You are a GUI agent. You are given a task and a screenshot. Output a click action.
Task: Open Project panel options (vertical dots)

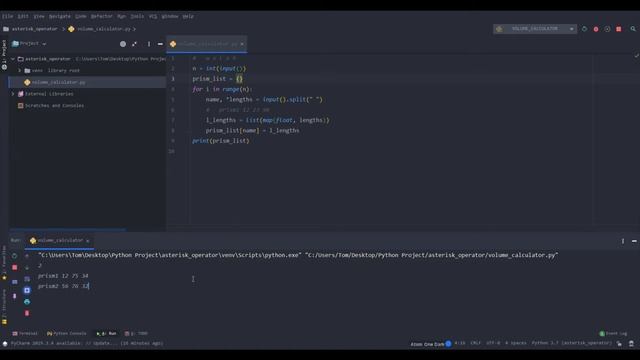point(149,44)
